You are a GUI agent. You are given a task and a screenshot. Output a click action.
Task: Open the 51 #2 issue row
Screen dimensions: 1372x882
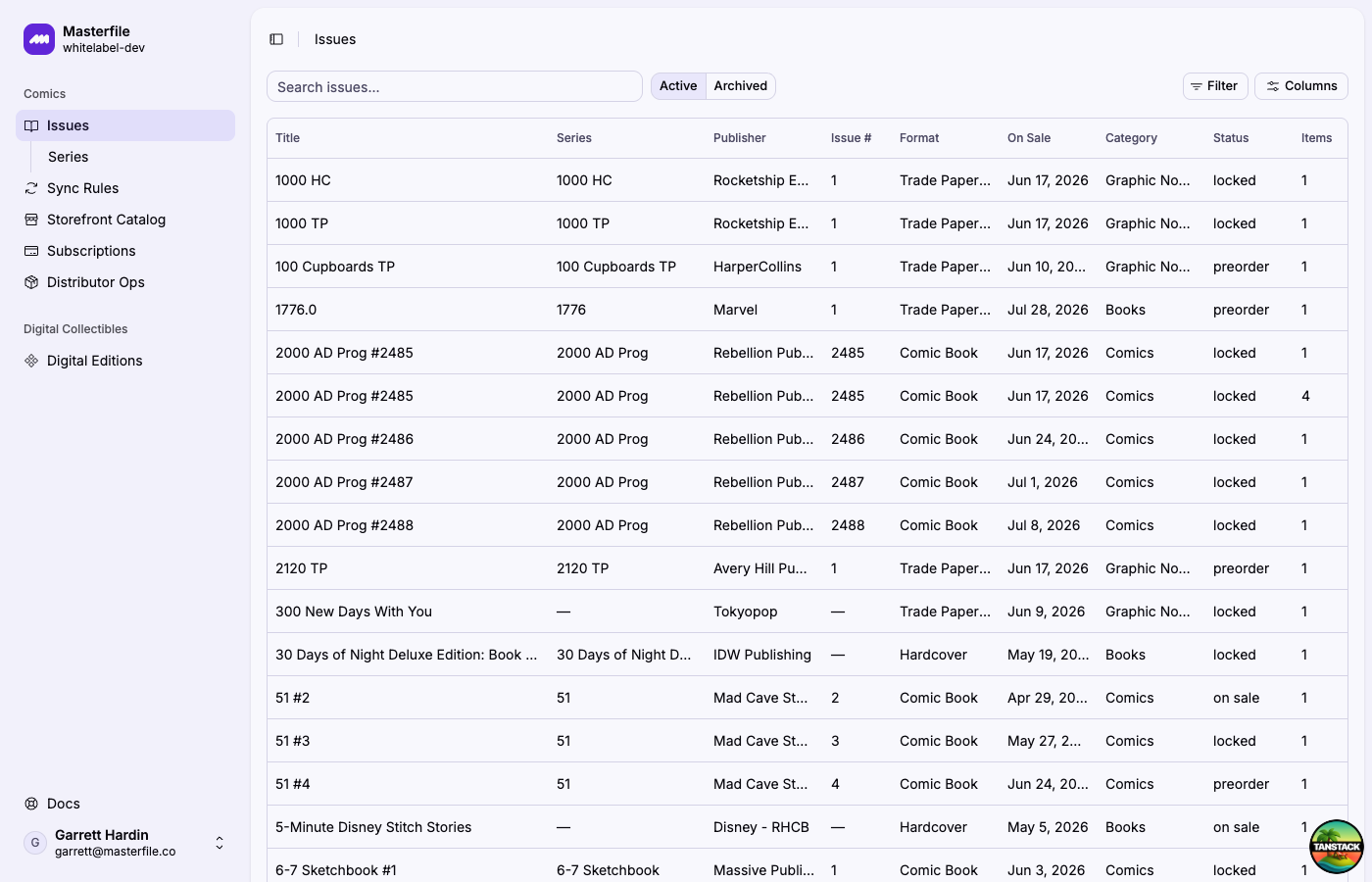click(x=807, y=698)
